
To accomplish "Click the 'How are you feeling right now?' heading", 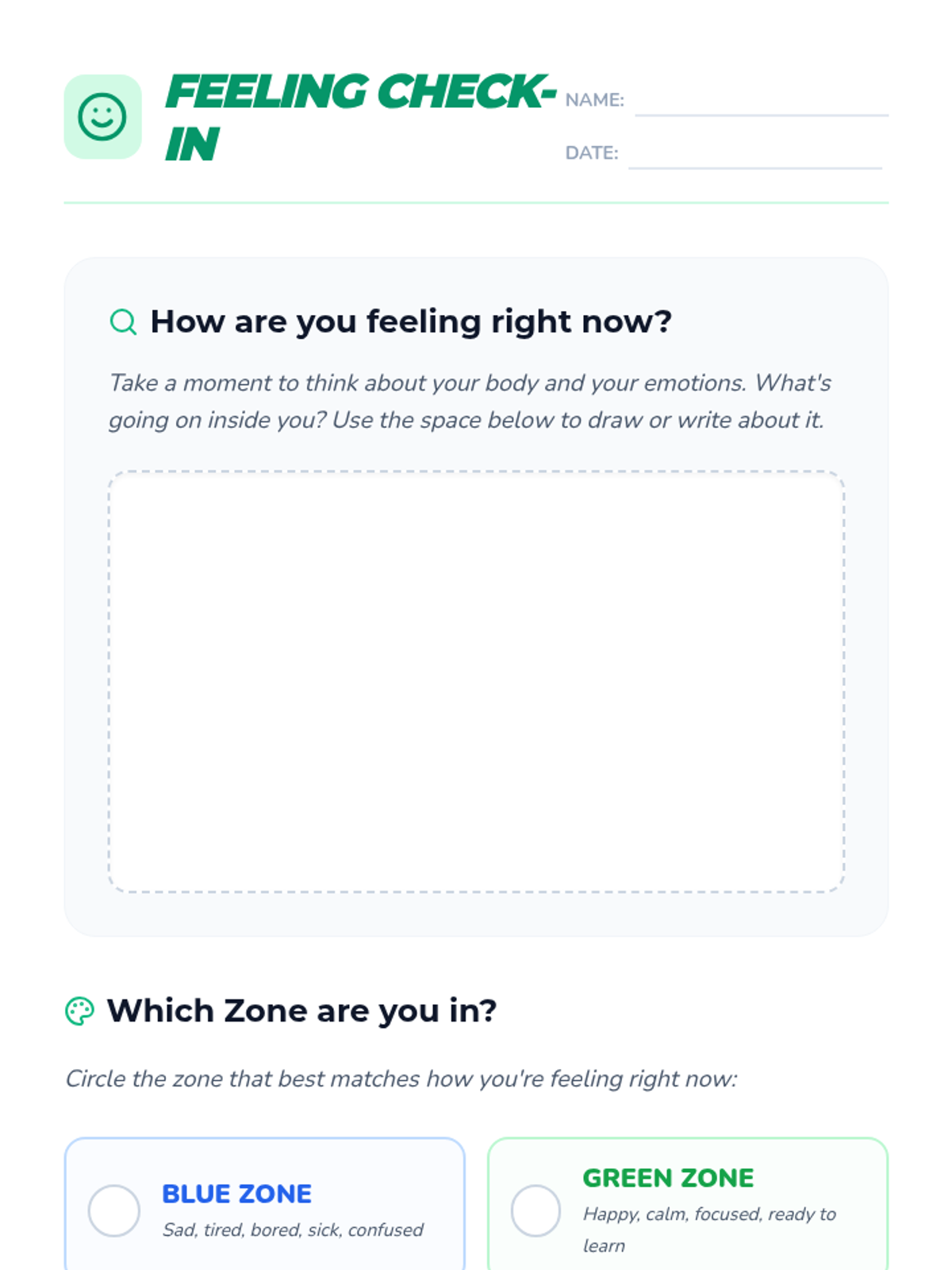I will [x=411, y=321].
